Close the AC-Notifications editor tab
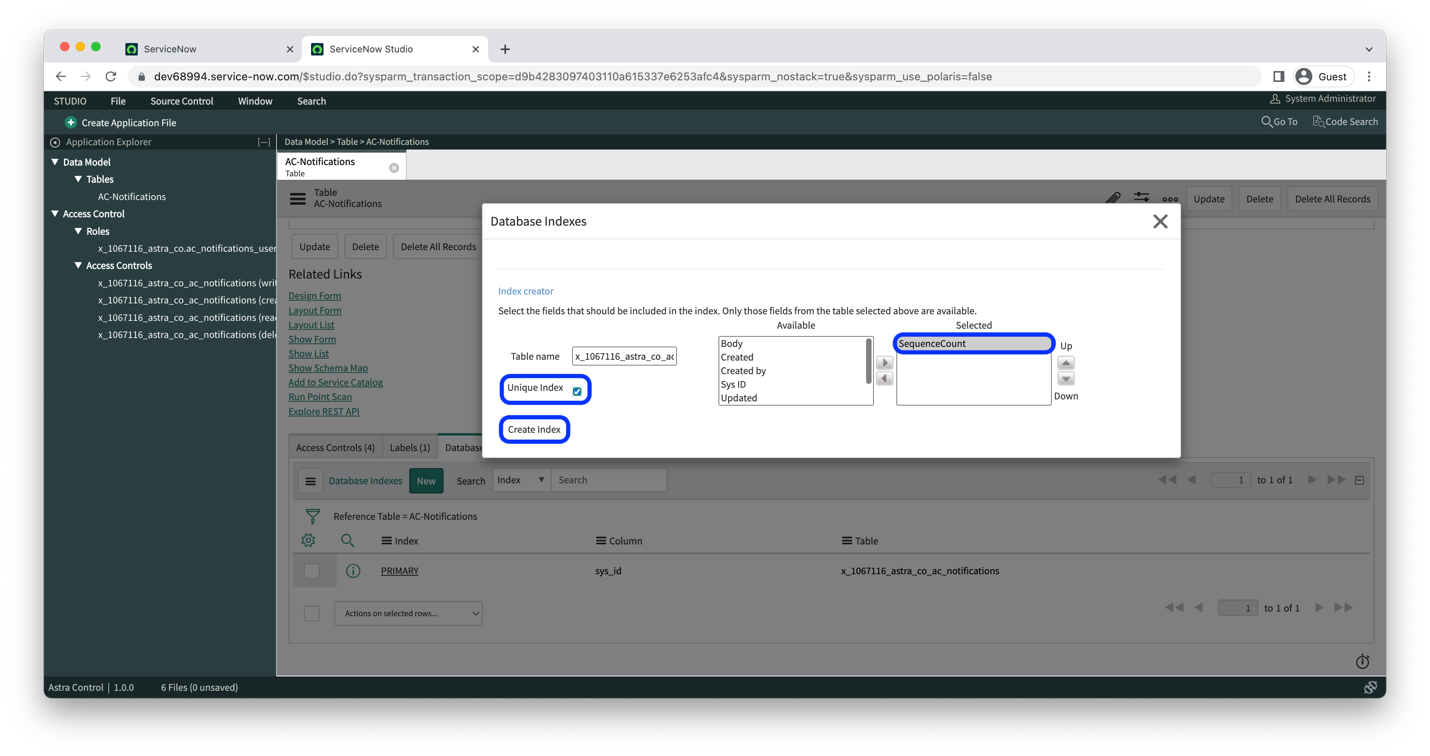Screen dimensions: 1430x756 [x=394, y=168]
